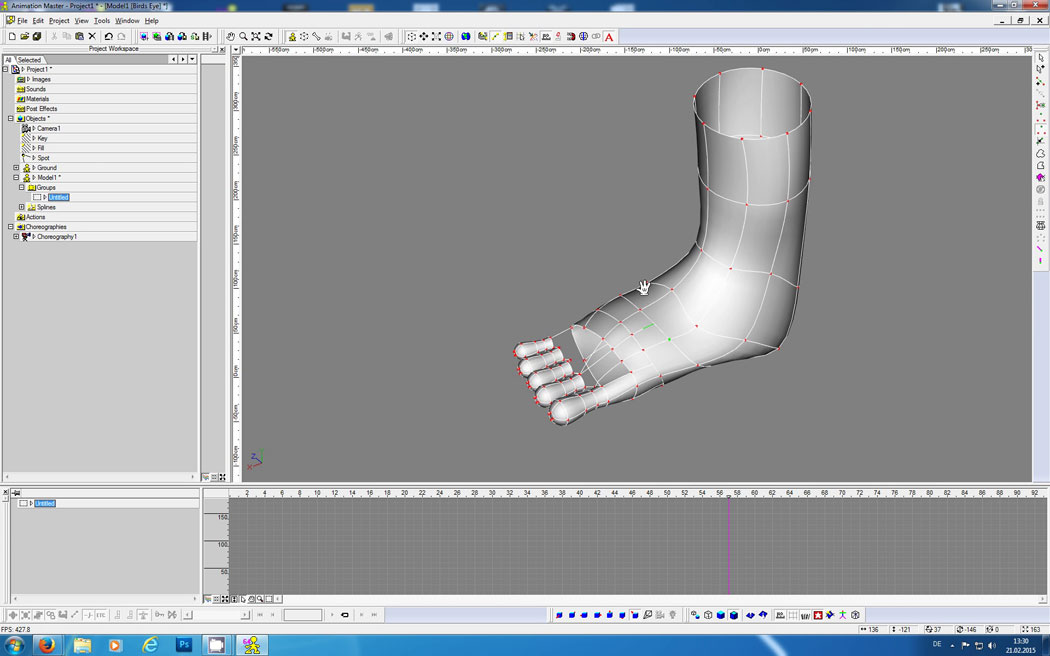Expand the Ground object node
Screen dimensions: 1050x656
[16, 168]
